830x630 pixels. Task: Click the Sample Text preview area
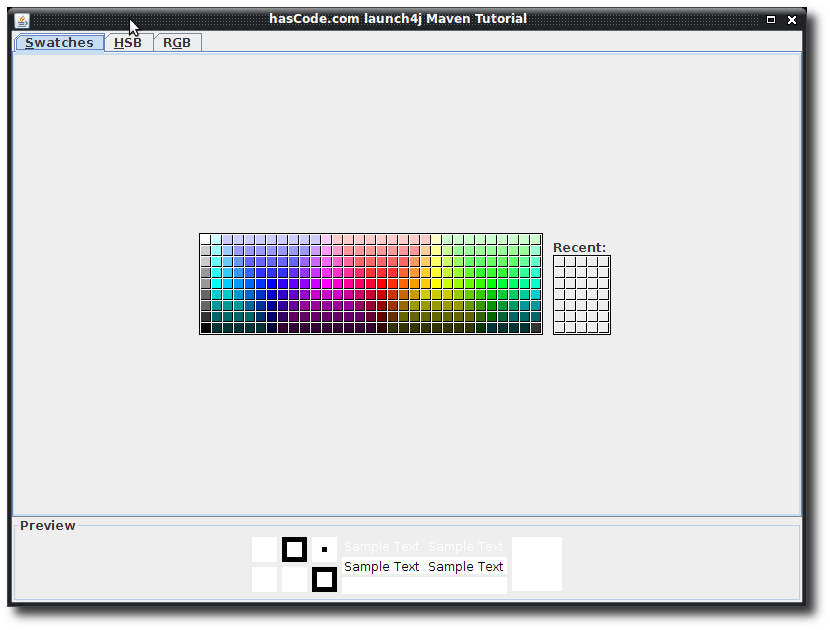[423, 566]
